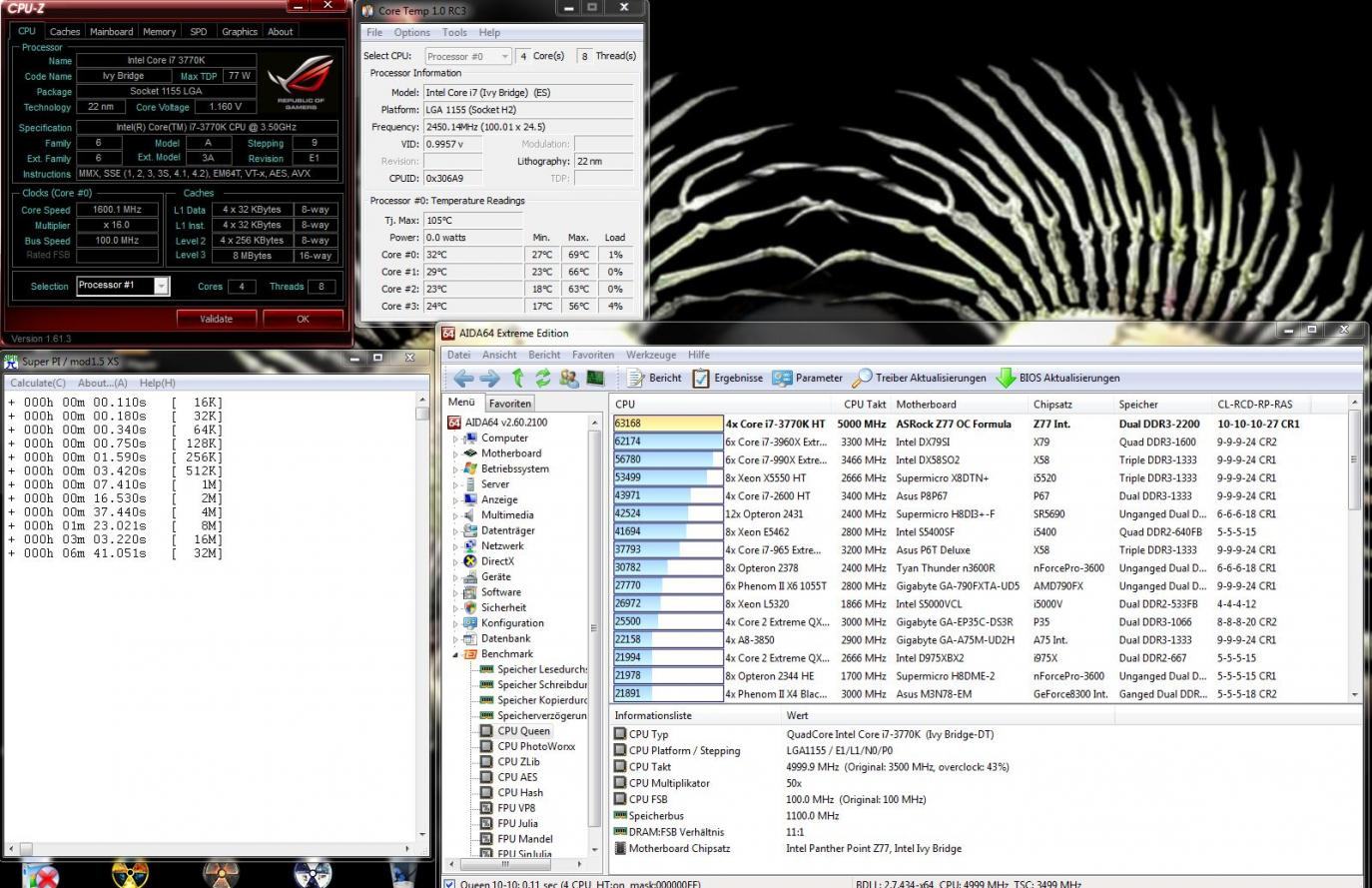
Task: Click the green monitor icon in the AIDA64 toolbar
Action: (595, 378)
